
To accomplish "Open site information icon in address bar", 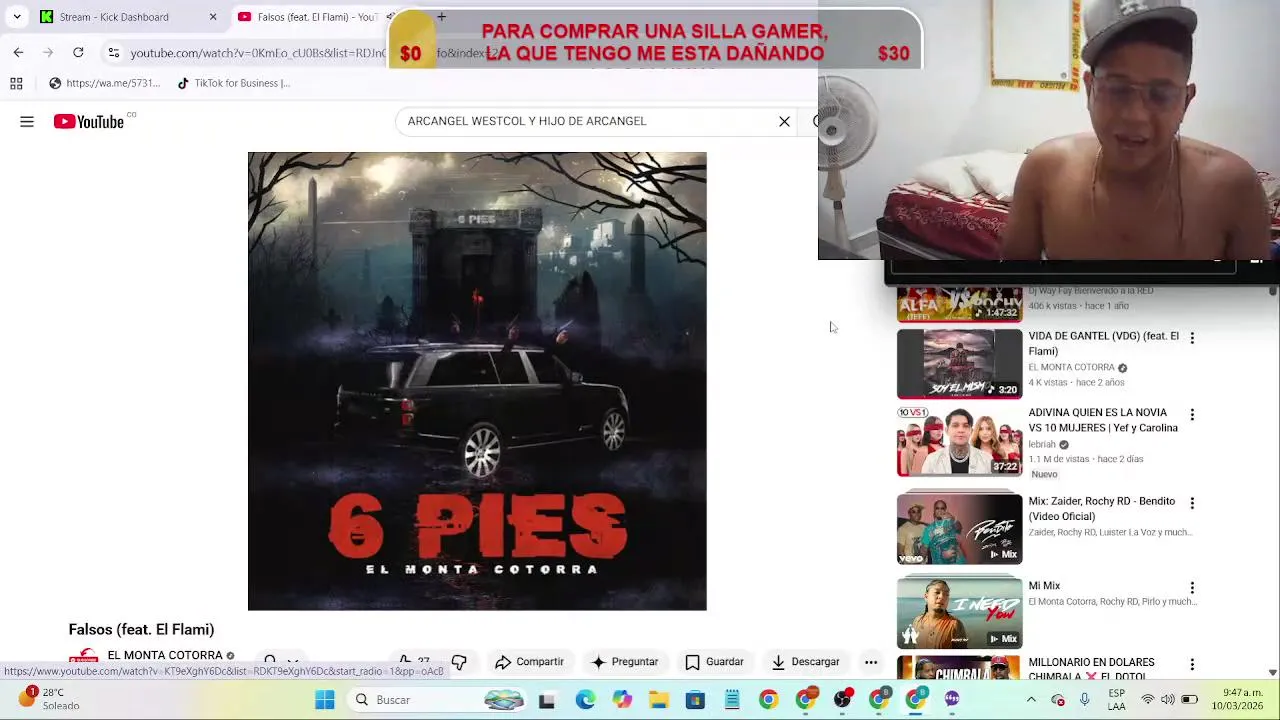I will pos(114,52).
